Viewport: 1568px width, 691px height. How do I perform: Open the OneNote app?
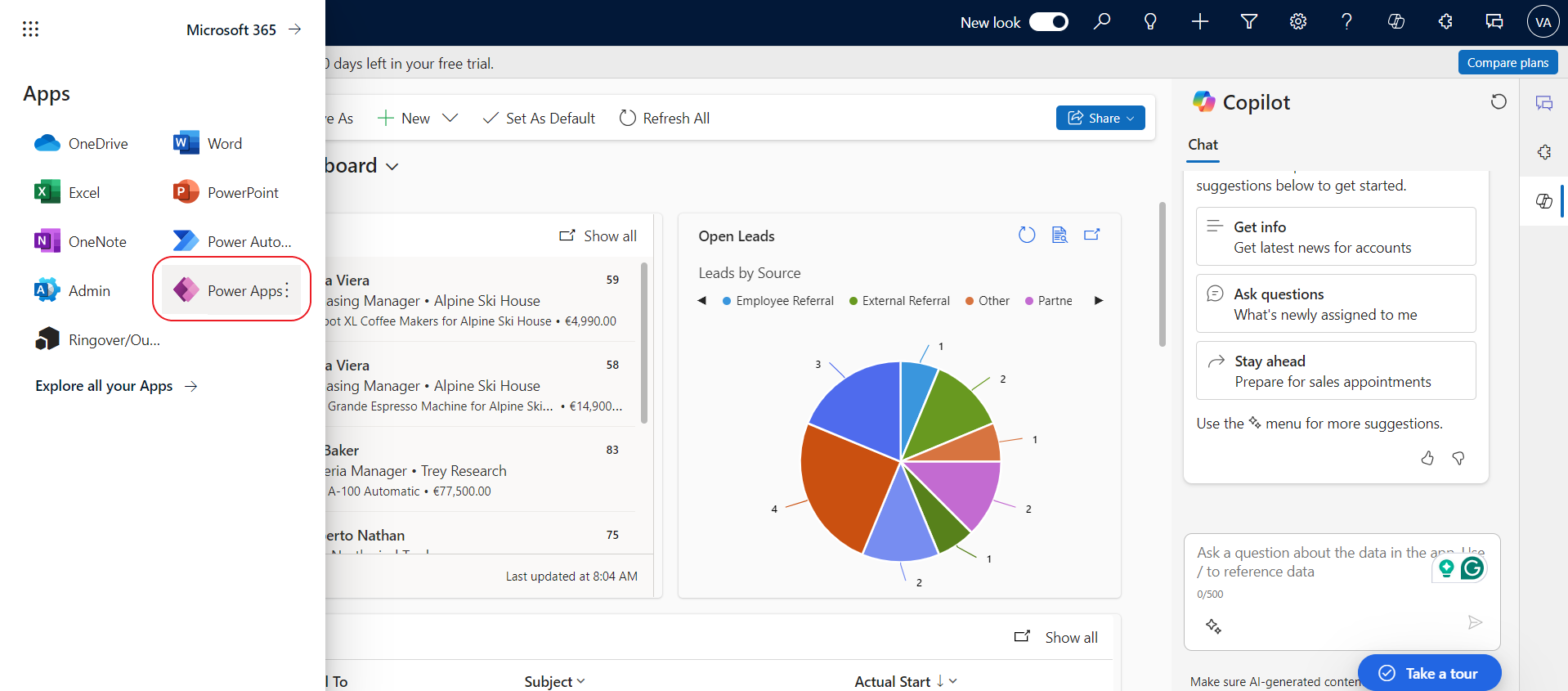81,242
